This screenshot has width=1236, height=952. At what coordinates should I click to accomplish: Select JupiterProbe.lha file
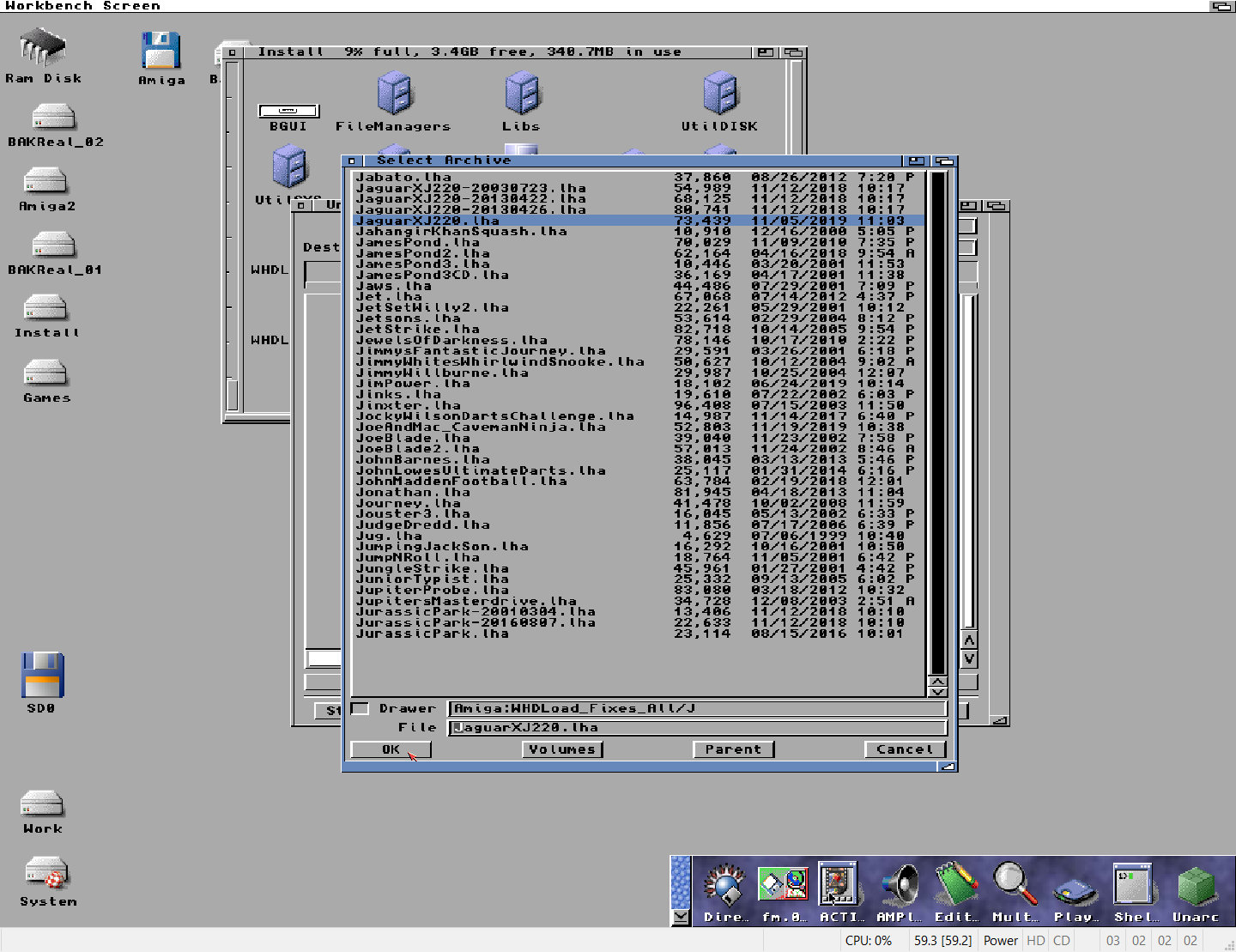pos(639,590)
